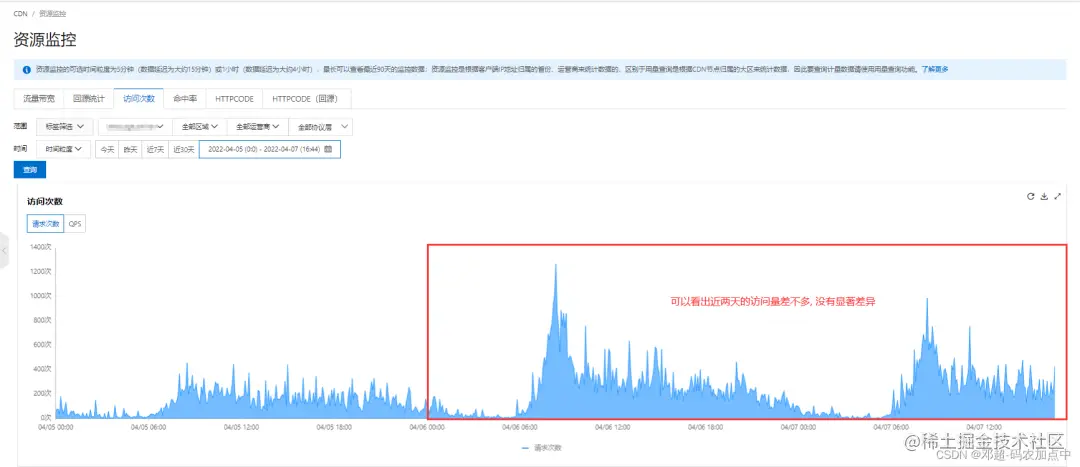Select the 请求次数 chart mode
The width and height of the screenshot is (1080, 467).
pyautogui.click(x=45, y=224)
